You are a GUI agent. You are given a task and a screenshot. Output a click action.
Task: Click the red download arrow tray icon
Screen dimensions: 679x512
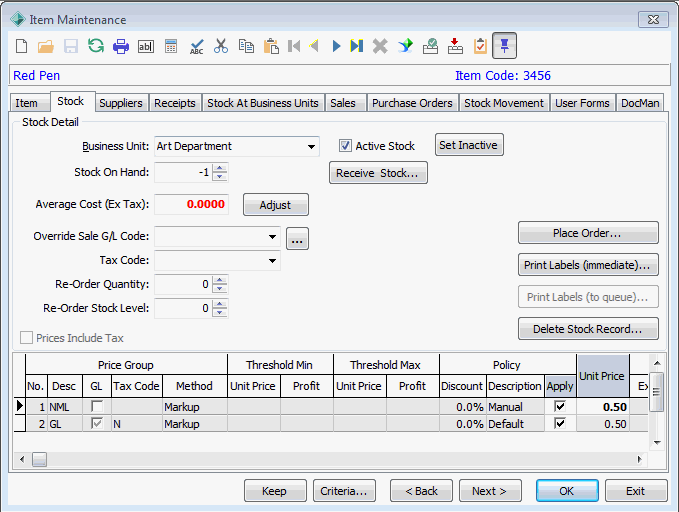[455, 46]
